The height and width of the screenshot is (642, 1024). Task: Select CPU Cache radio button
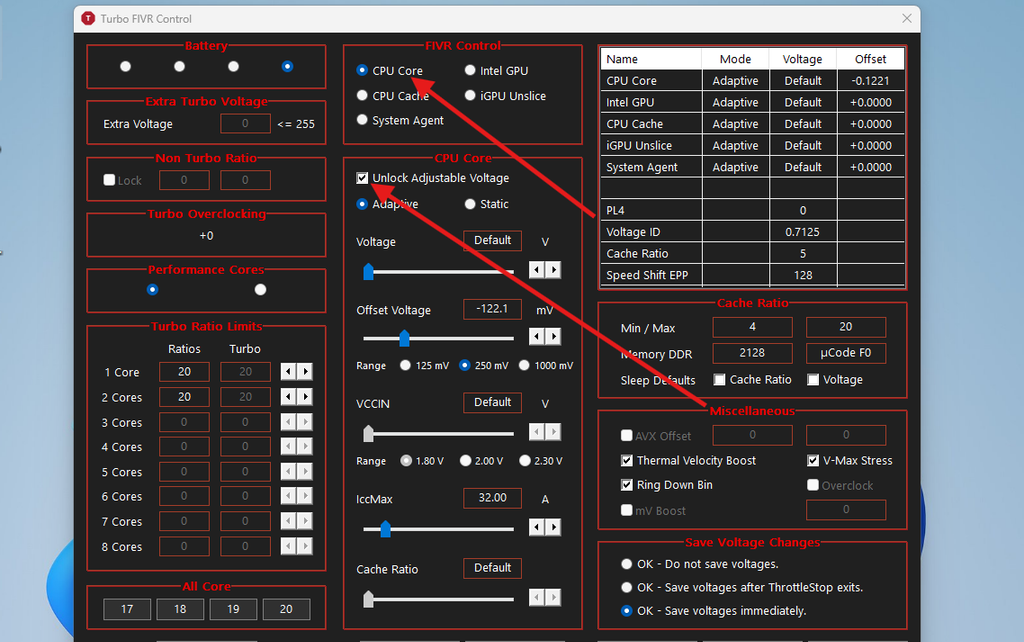[362, 95]
